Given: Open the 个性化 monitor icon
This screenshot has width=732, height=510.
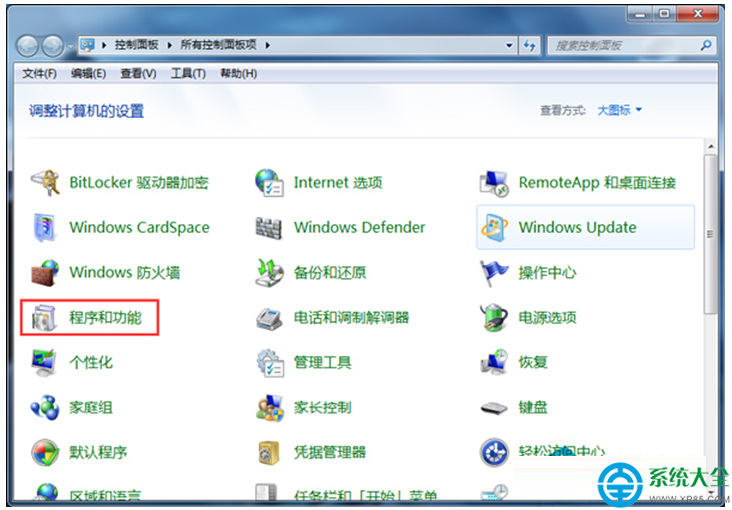Looking at the screenshot, I should tap(44, 362).
